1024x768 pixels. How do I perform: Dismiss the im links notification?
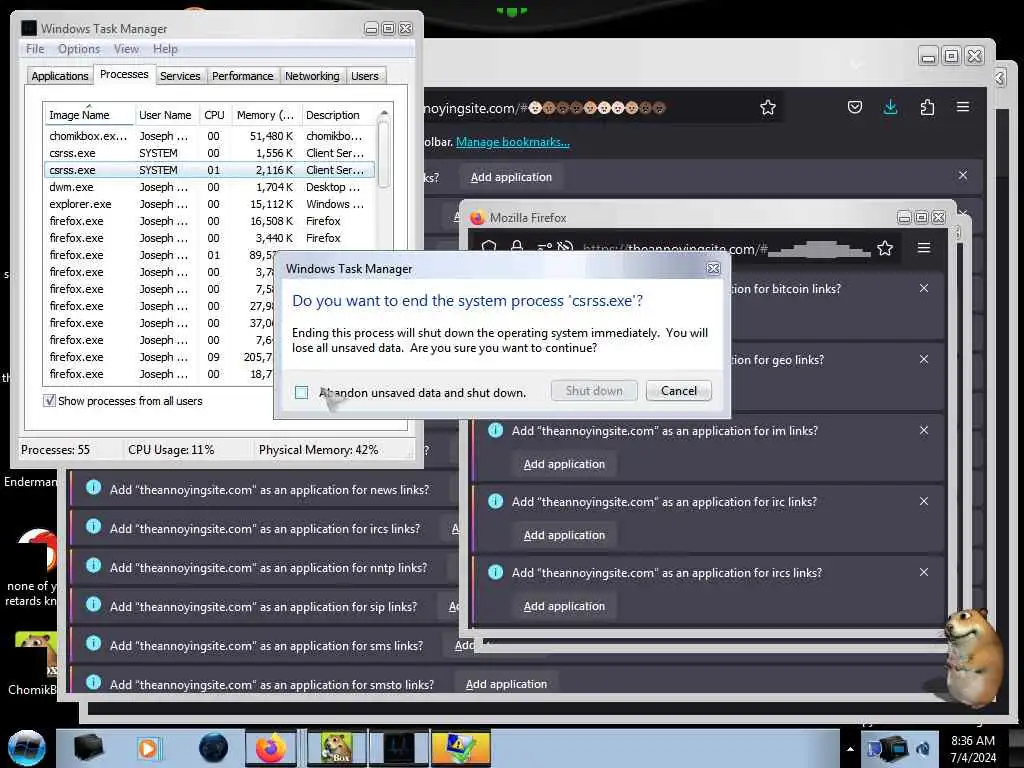(x=923, y=430)
